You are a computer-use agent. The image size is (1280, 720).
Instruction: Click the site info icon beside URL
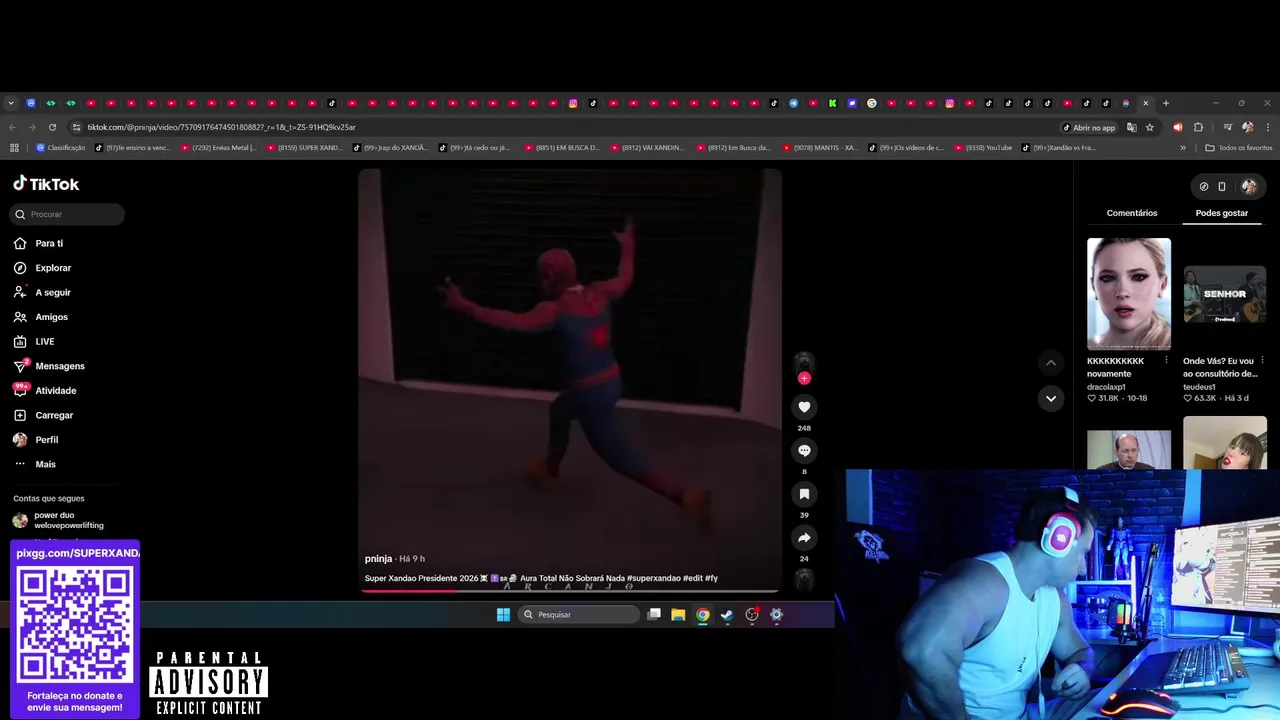tap(76, 127)
